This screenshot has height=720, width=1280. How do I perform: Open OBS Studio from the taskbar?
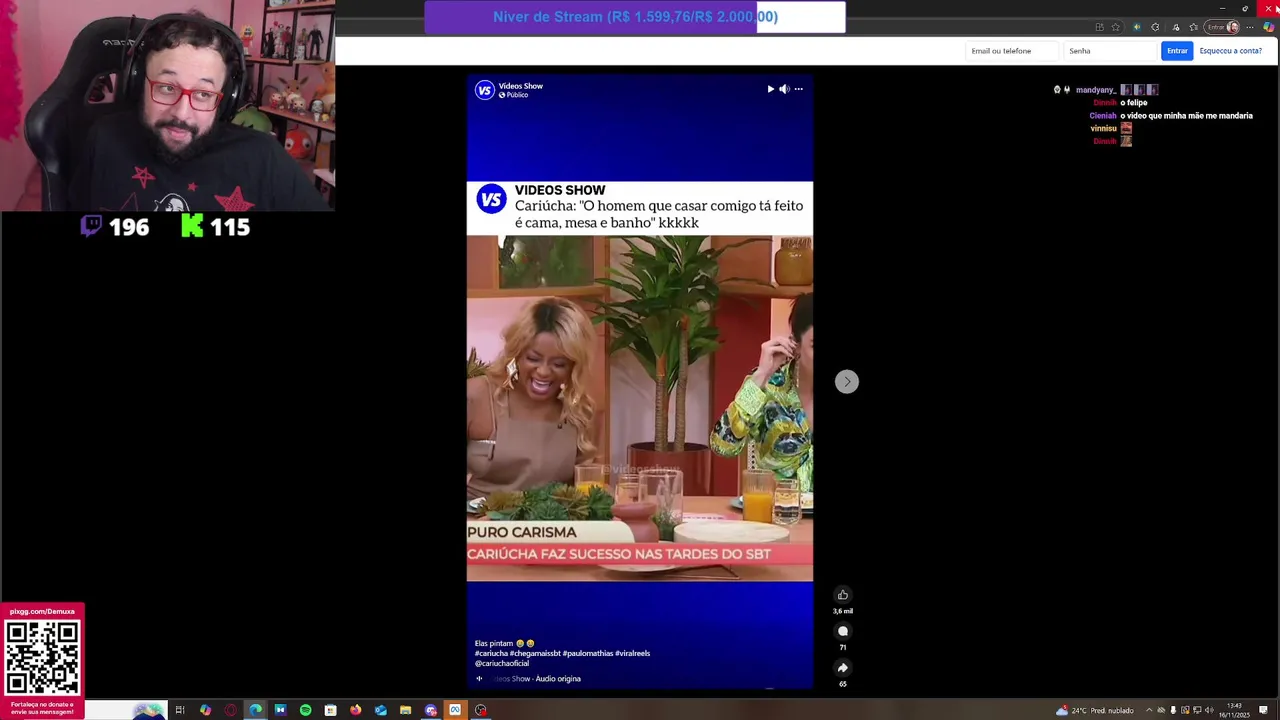[481, 710]
